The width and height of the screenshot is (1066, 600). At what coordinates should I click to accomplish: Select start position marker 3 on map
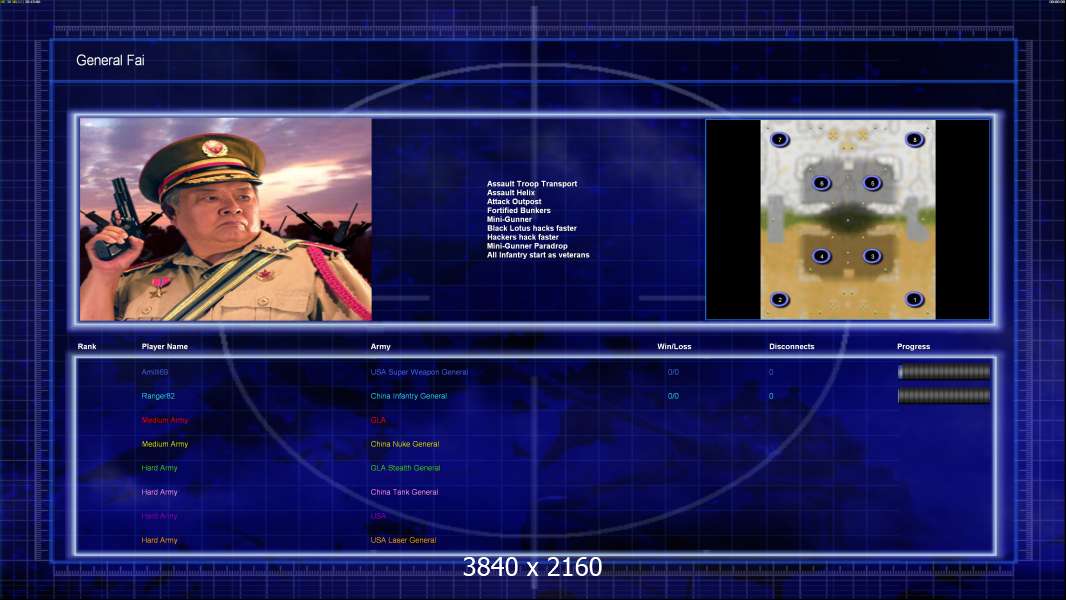(x=872, y=256)
